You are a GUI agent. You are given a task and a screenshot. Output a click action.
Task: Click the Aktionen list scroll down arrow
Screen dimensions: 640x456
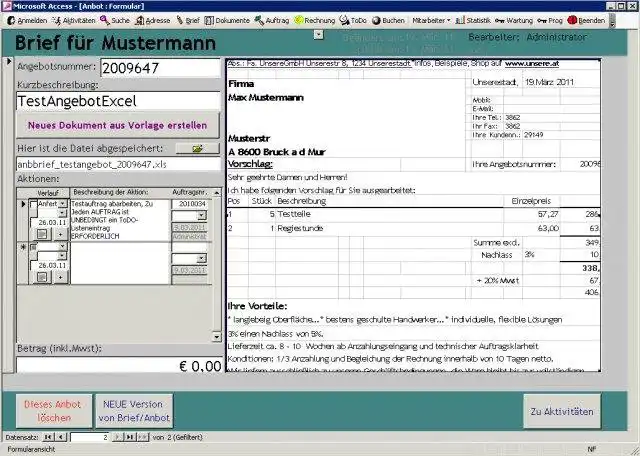(x=217, y=337)
